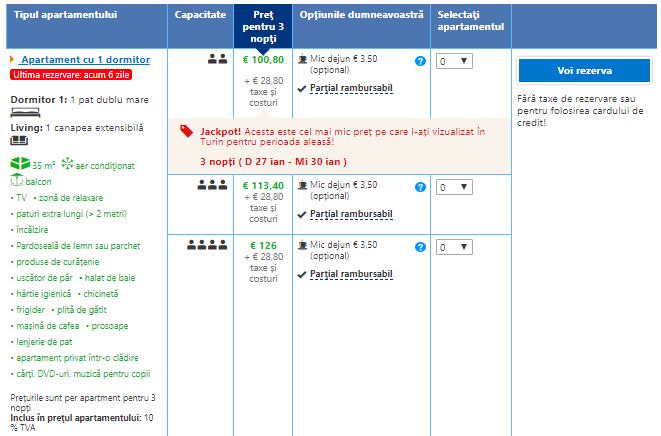661x436 pixels.
Task: Open apartment quantity dropdown for €100,80 price
Action: 454,61
